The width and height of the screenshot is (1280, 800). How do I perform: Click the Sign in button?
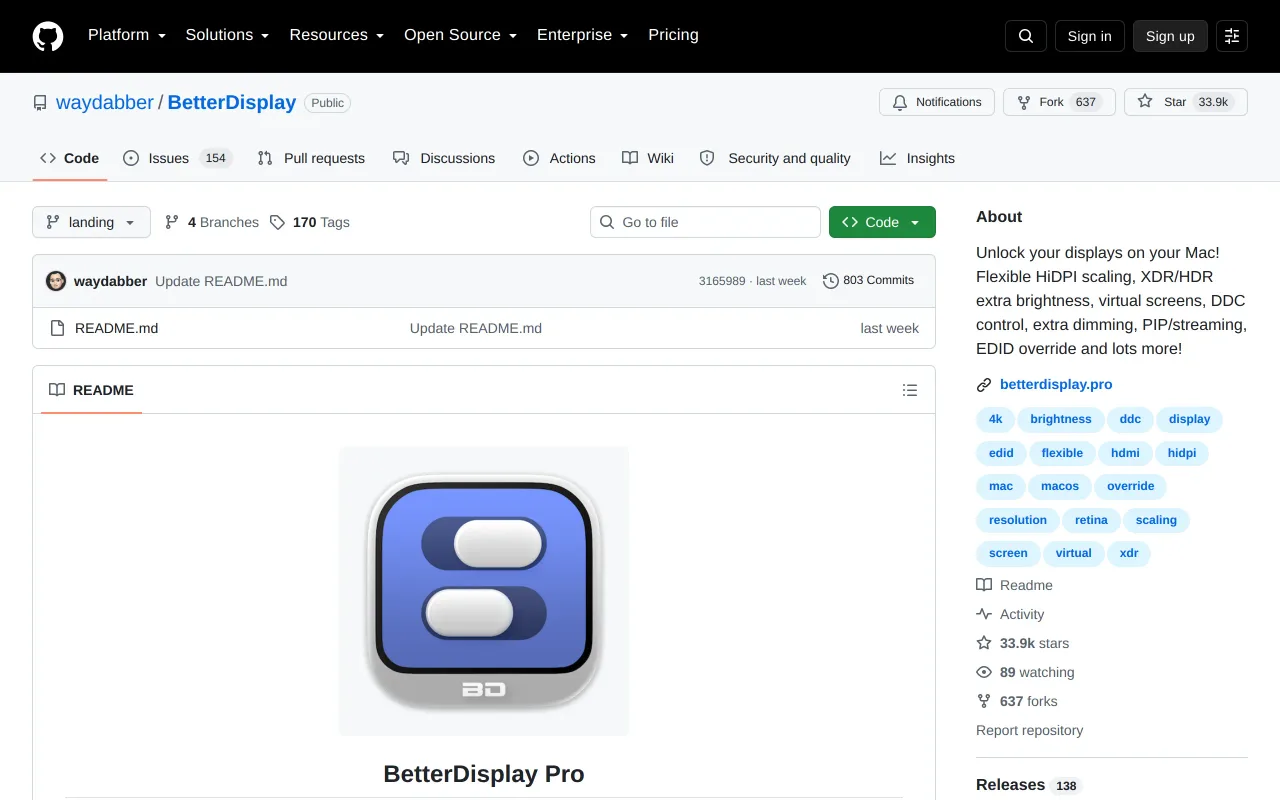1089,36
